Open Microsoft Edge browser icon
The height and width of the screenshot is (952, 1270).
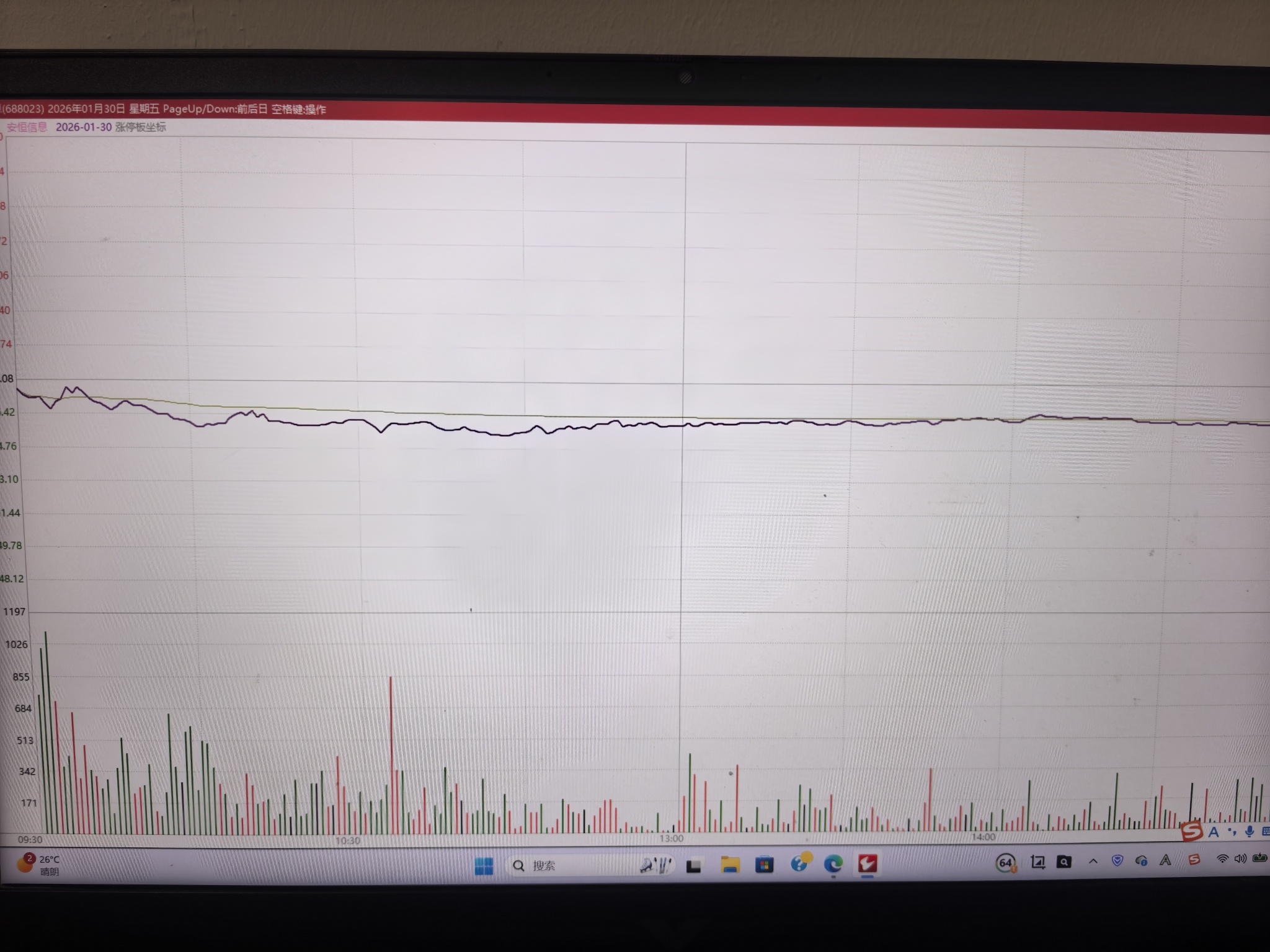tap(833, 863)
